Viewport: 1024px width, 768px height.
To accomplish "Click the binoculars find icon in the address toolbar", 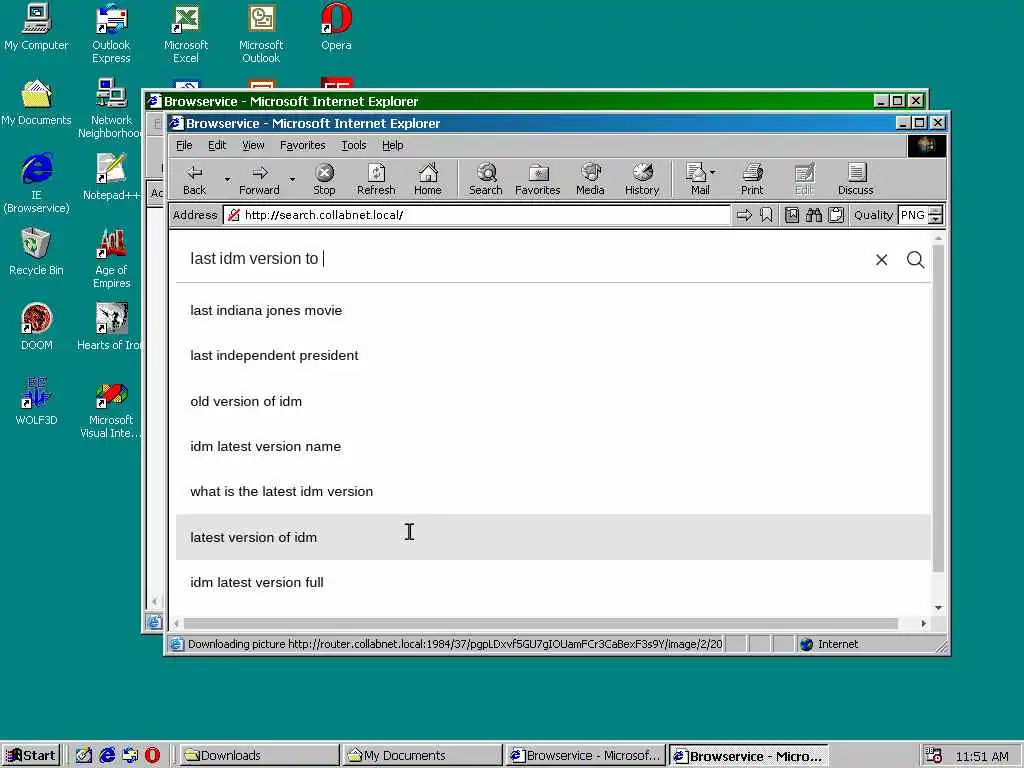I will coord(814,215).
